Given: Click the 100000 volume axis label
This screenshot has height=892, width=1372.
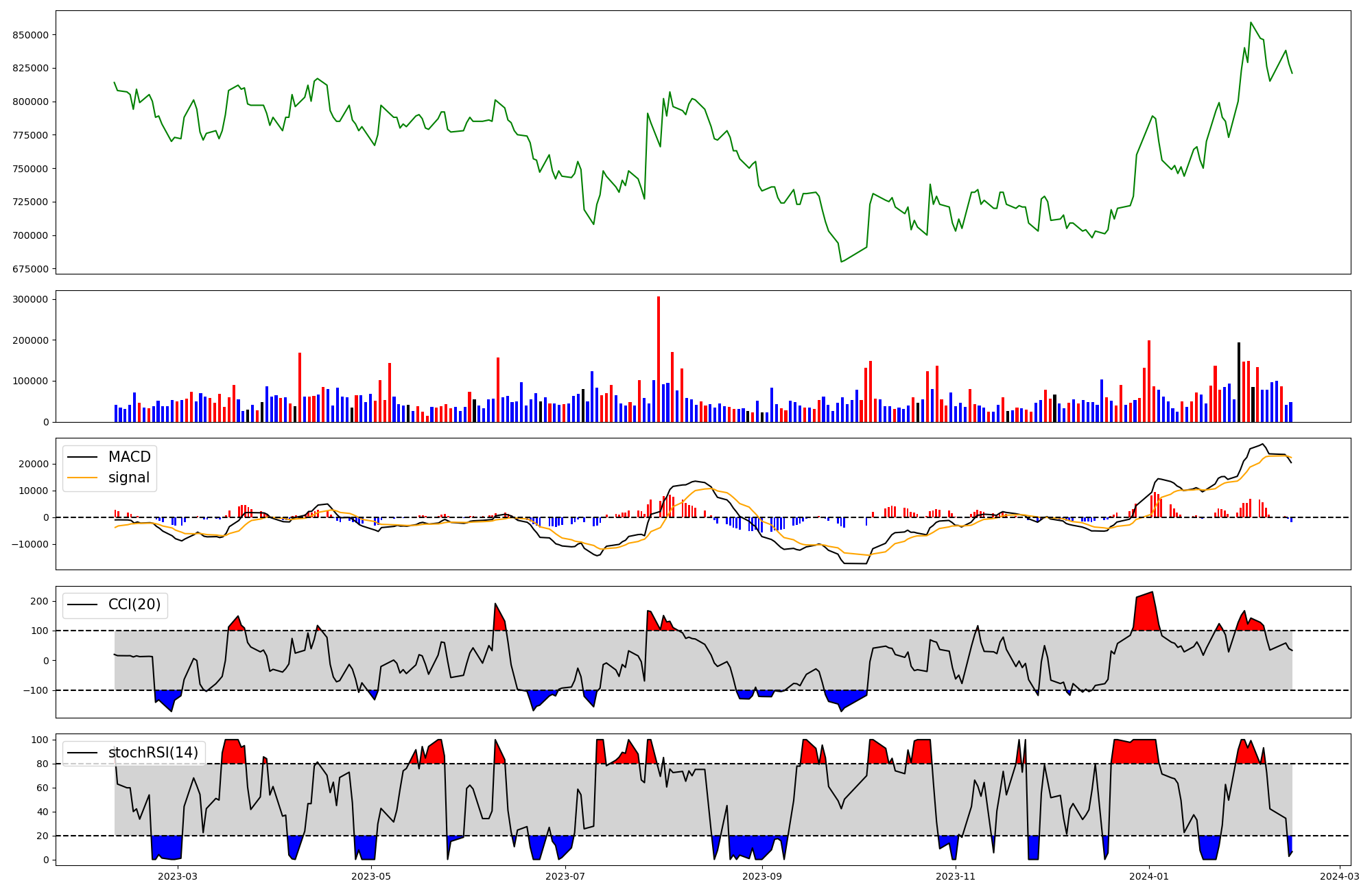Looking at the screenshot, I should tap(31, 381).
